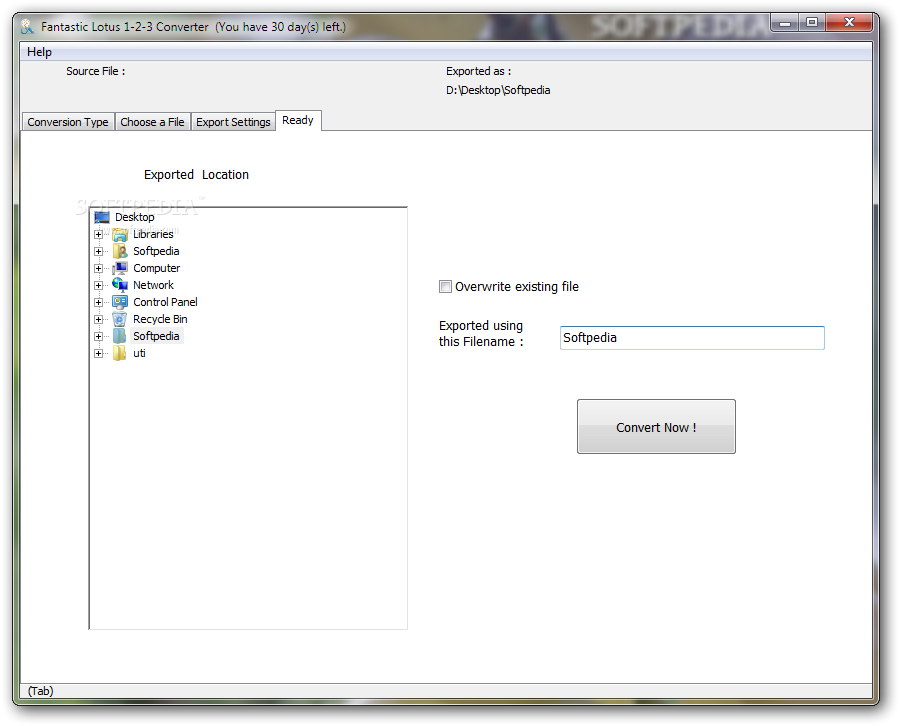Open the Help menu
Screen dimensions: 900x726
click(39, 52)
